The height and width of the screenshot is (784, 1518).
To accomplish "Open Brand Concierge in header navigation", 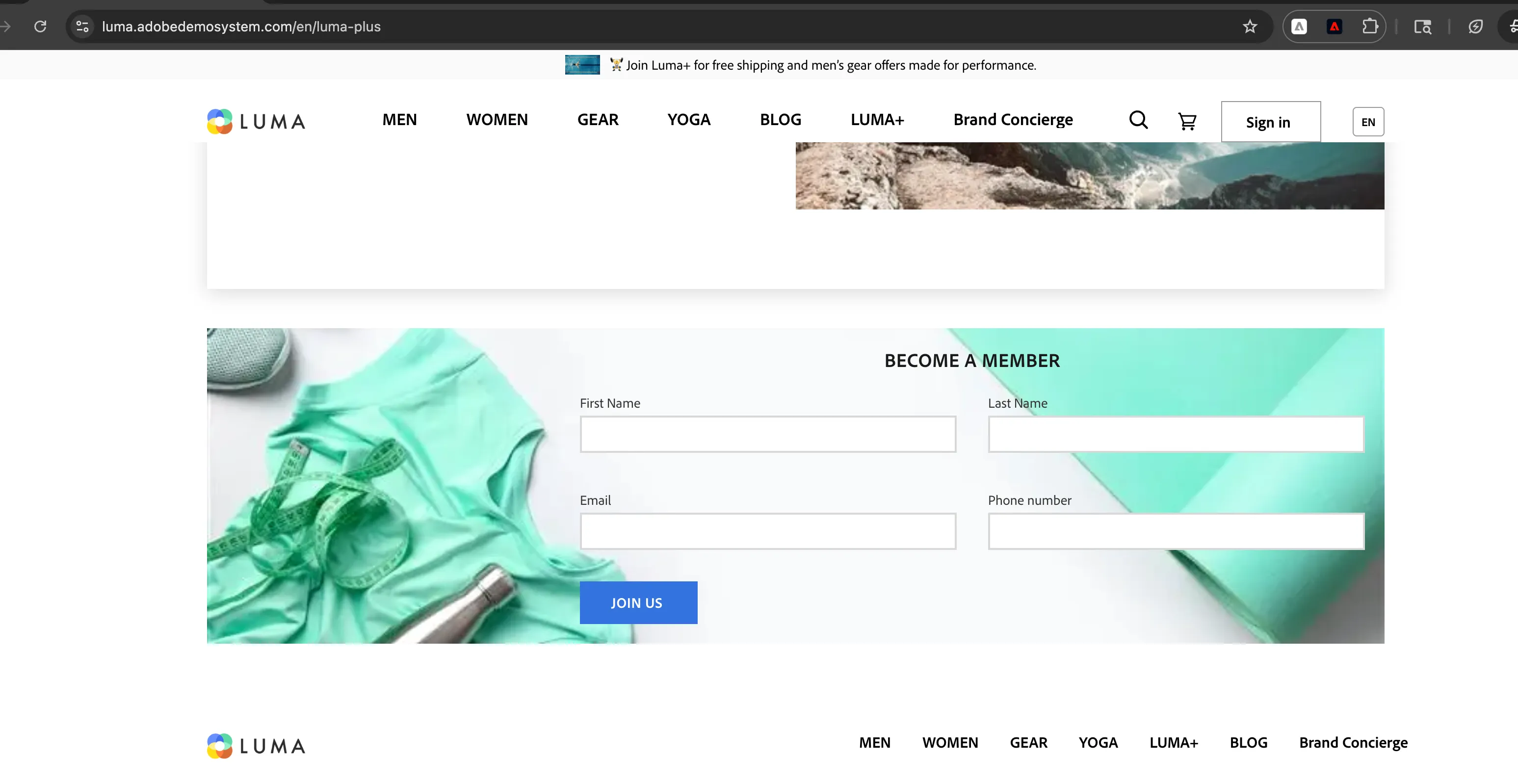I will tap(1013, 120).
